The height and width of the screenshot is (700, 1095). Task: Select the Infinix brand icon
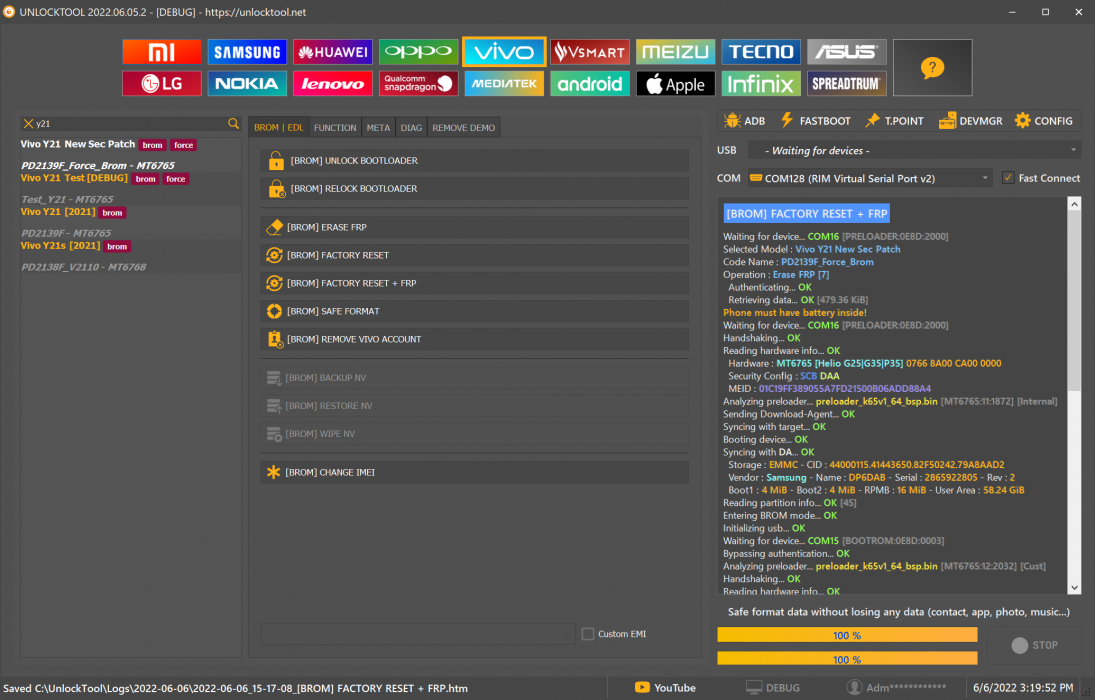(x=760, y=83)
